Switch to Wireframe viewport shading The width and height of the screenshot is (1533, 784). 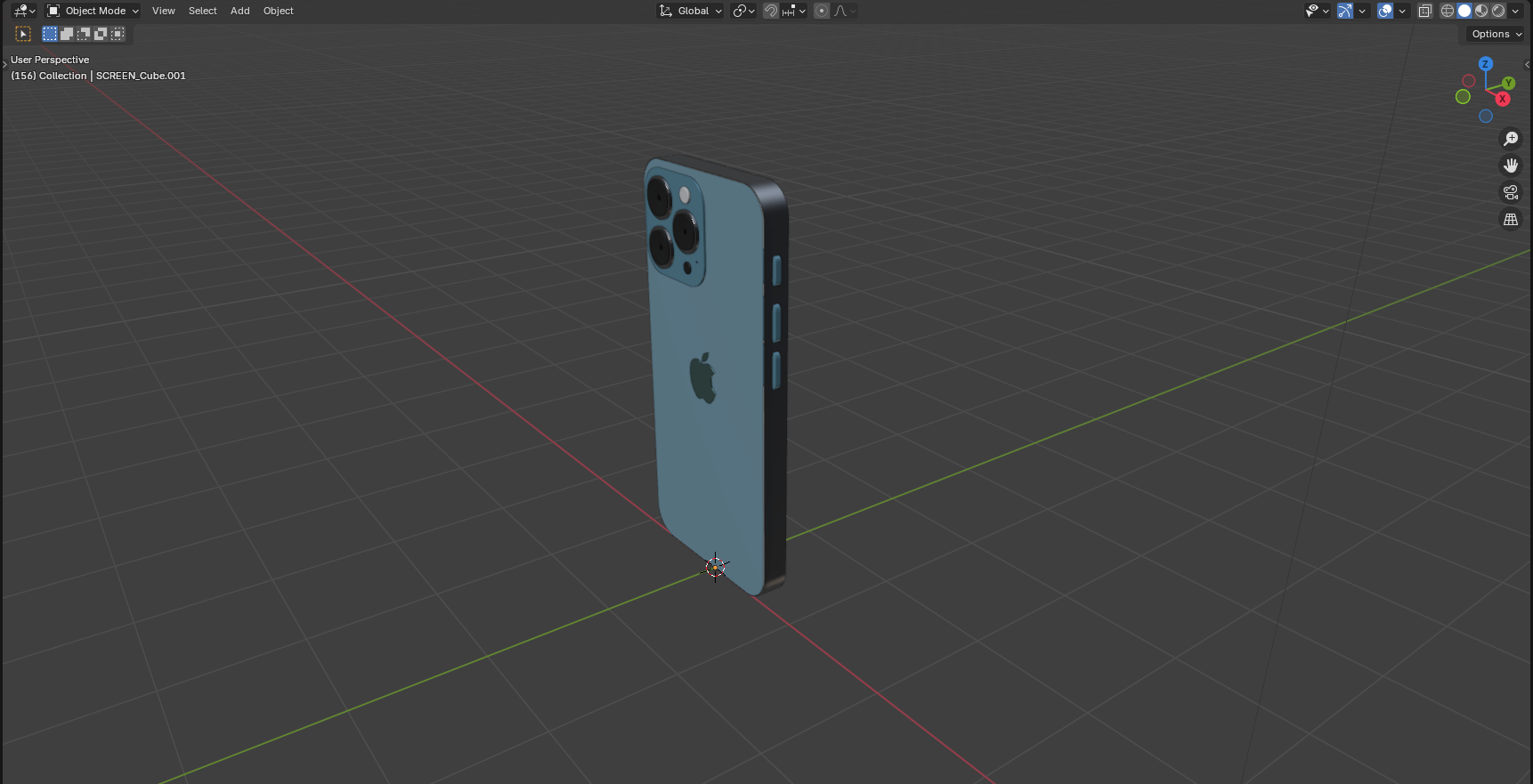(1448, 11)
